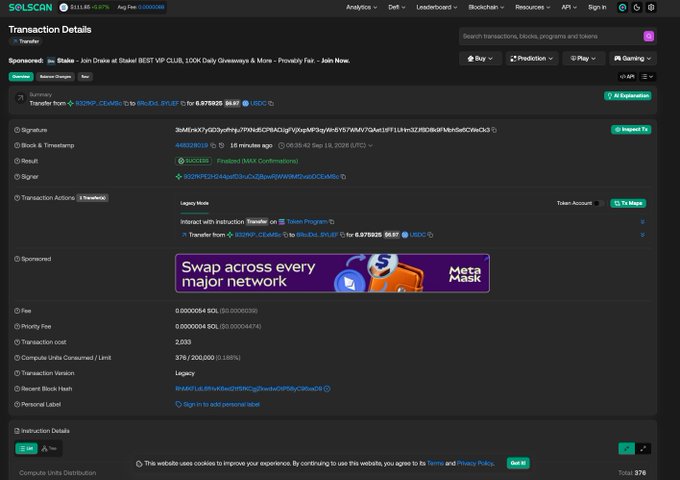Screen dimensions: 680x480
Task: Click the green expand button in Instruction Details
Action: coord(626,448)
